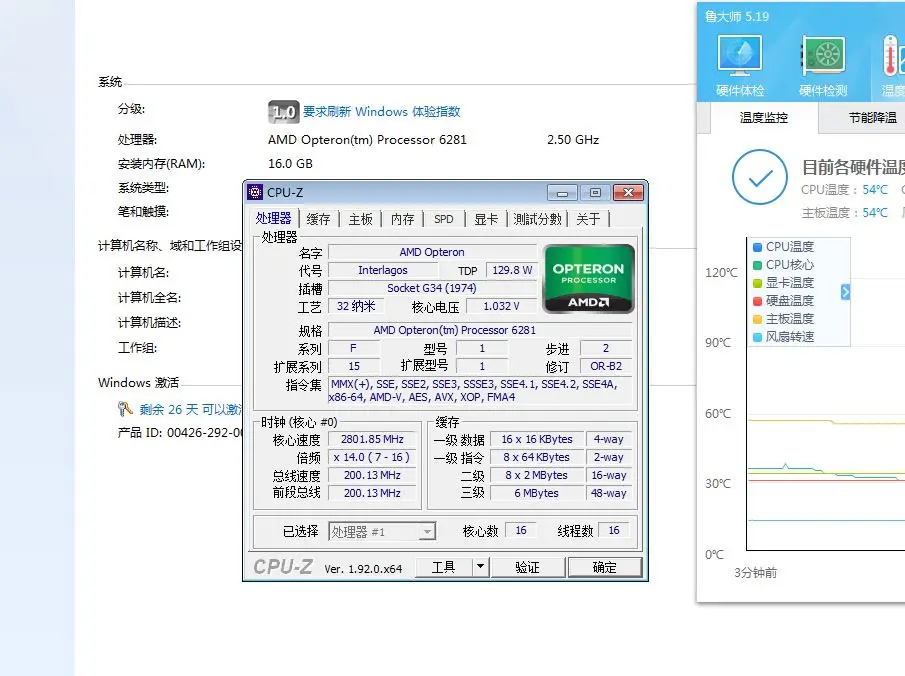Image resolution: width=905 pixels, height=676 pixels.
Task: Click the 指令集 instruction list text
Action: click(x=480, y=390)
